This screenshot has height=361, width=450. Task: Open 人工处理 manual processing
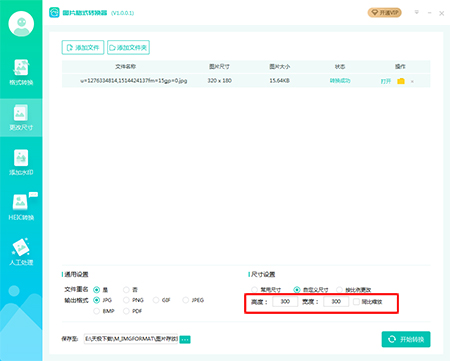(x=21, y=252)
